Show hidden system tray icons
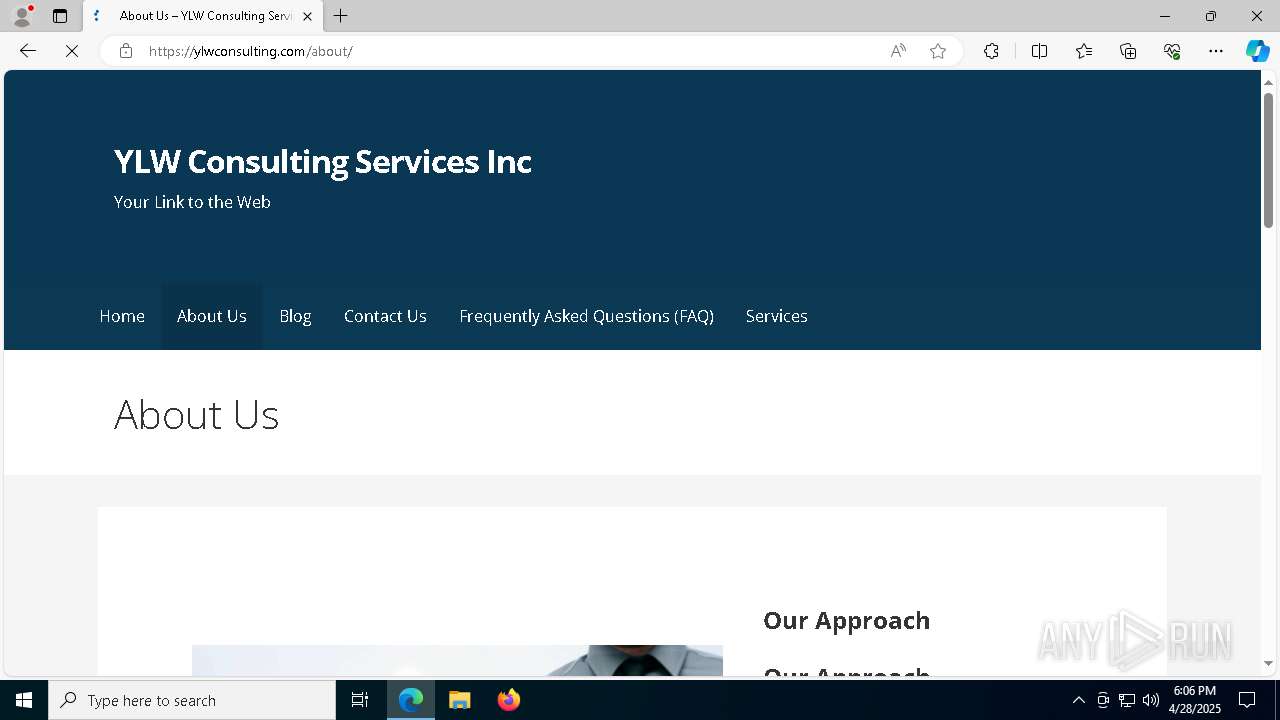1280x720 pixels. 1078,700
